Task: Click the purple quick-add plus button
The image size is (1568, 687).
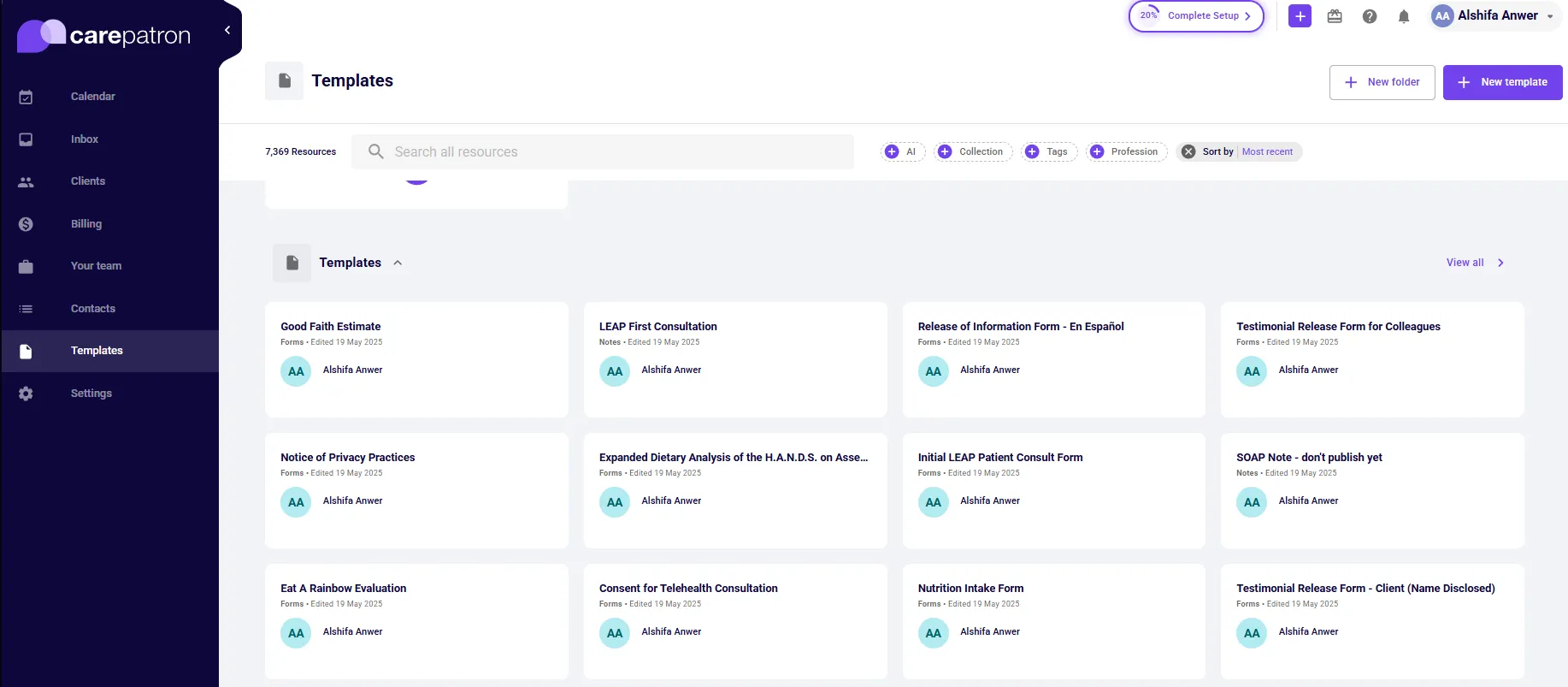Action: (1300, 16)
